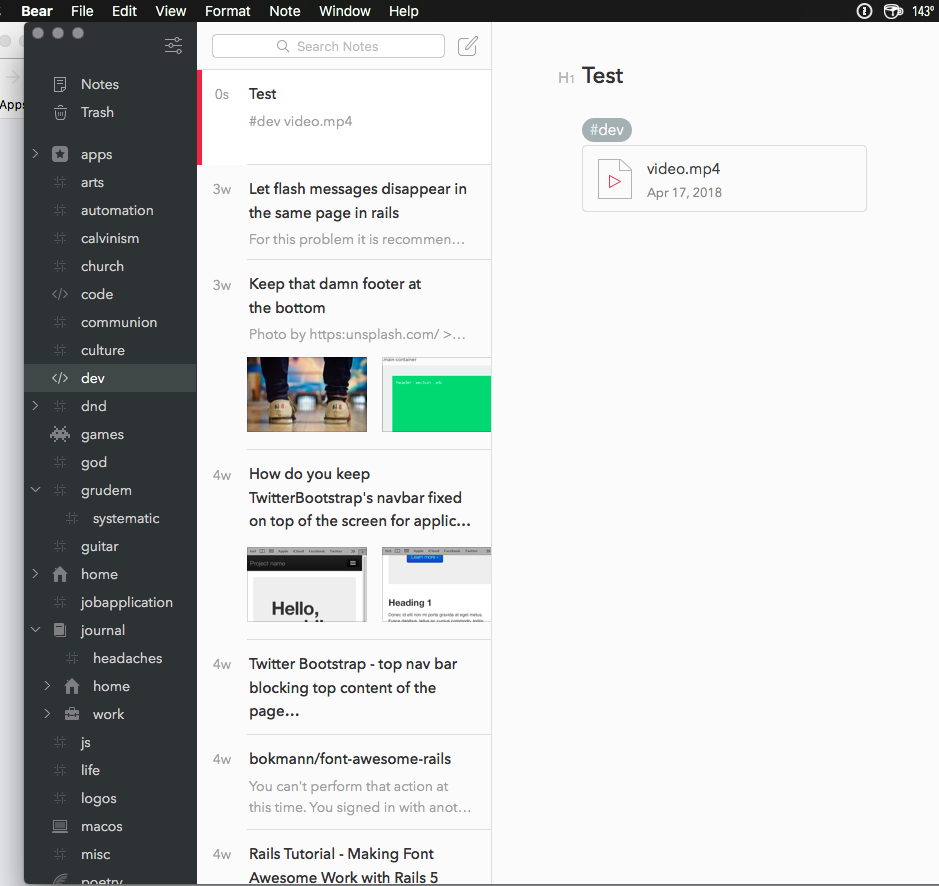Image resolution: width=939 pixels, height=886 pixels.
Task: Expand the apps tag
Action: coord(35,154)
